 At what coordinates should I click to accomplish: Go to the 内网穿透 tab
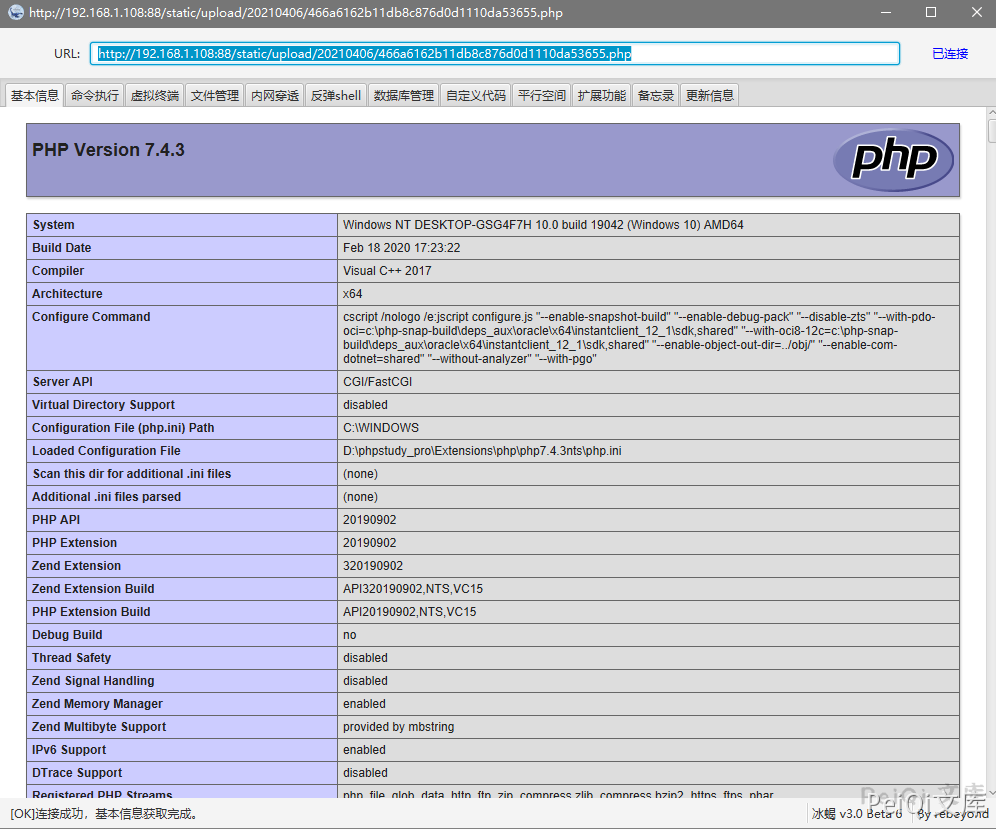coord(274,95)
